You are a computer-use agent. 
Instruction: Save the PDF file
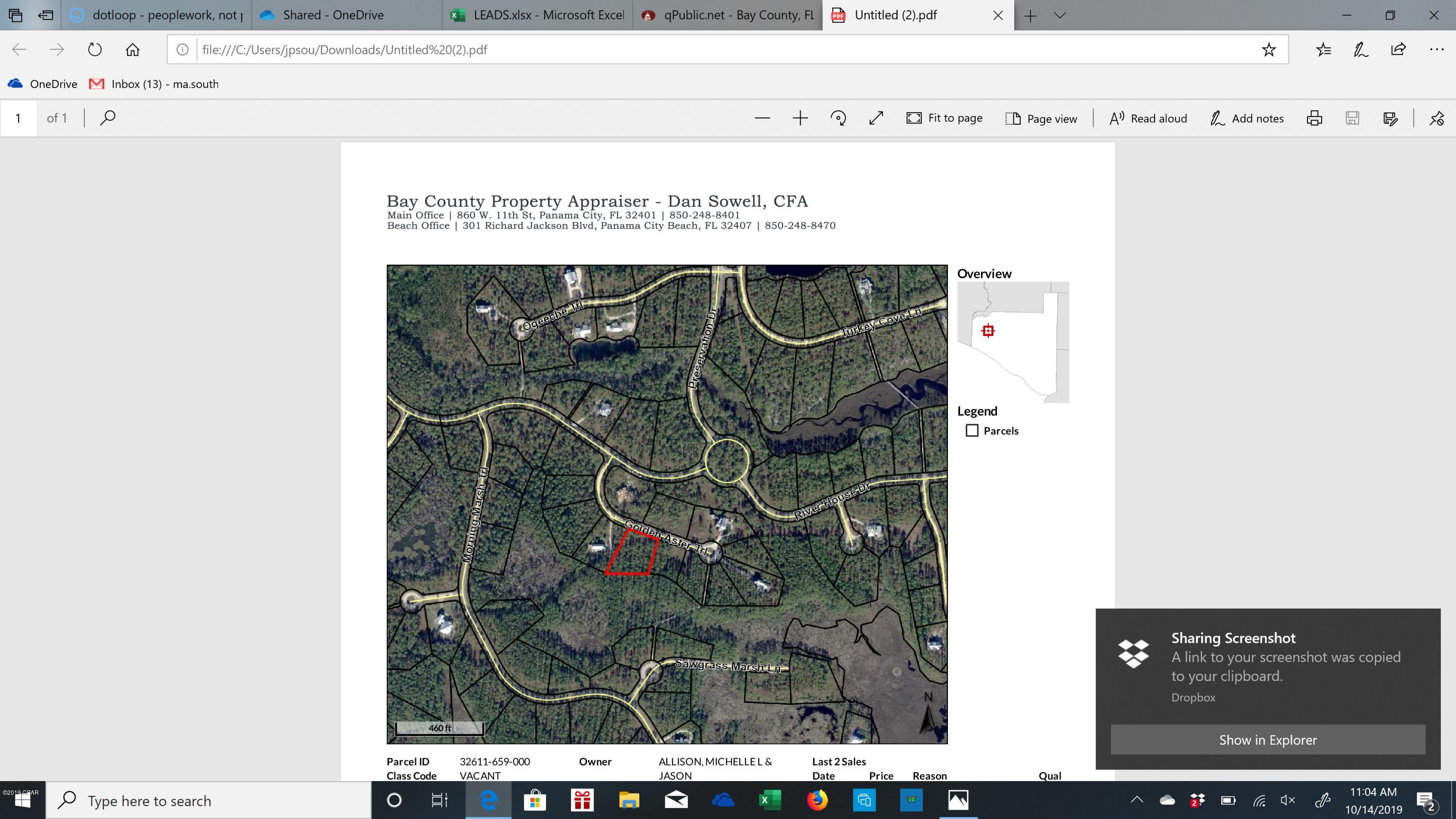coord(1353,118)
